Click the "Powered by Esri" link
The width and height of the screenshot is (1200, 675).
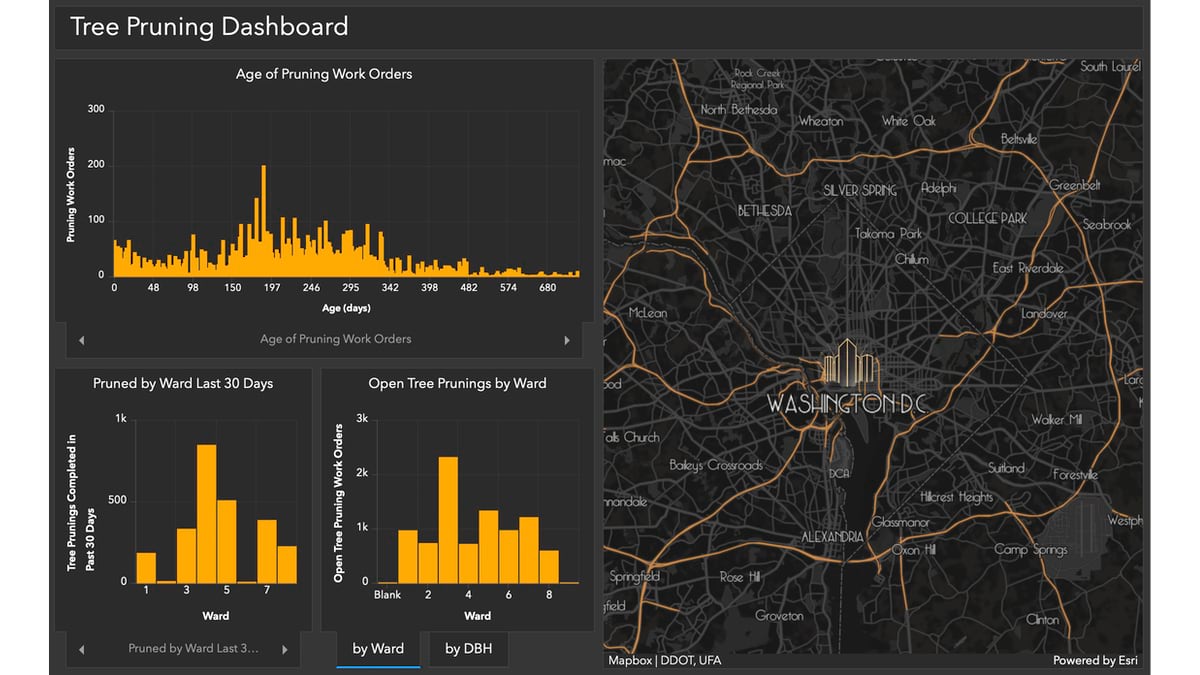point(1094,660)
